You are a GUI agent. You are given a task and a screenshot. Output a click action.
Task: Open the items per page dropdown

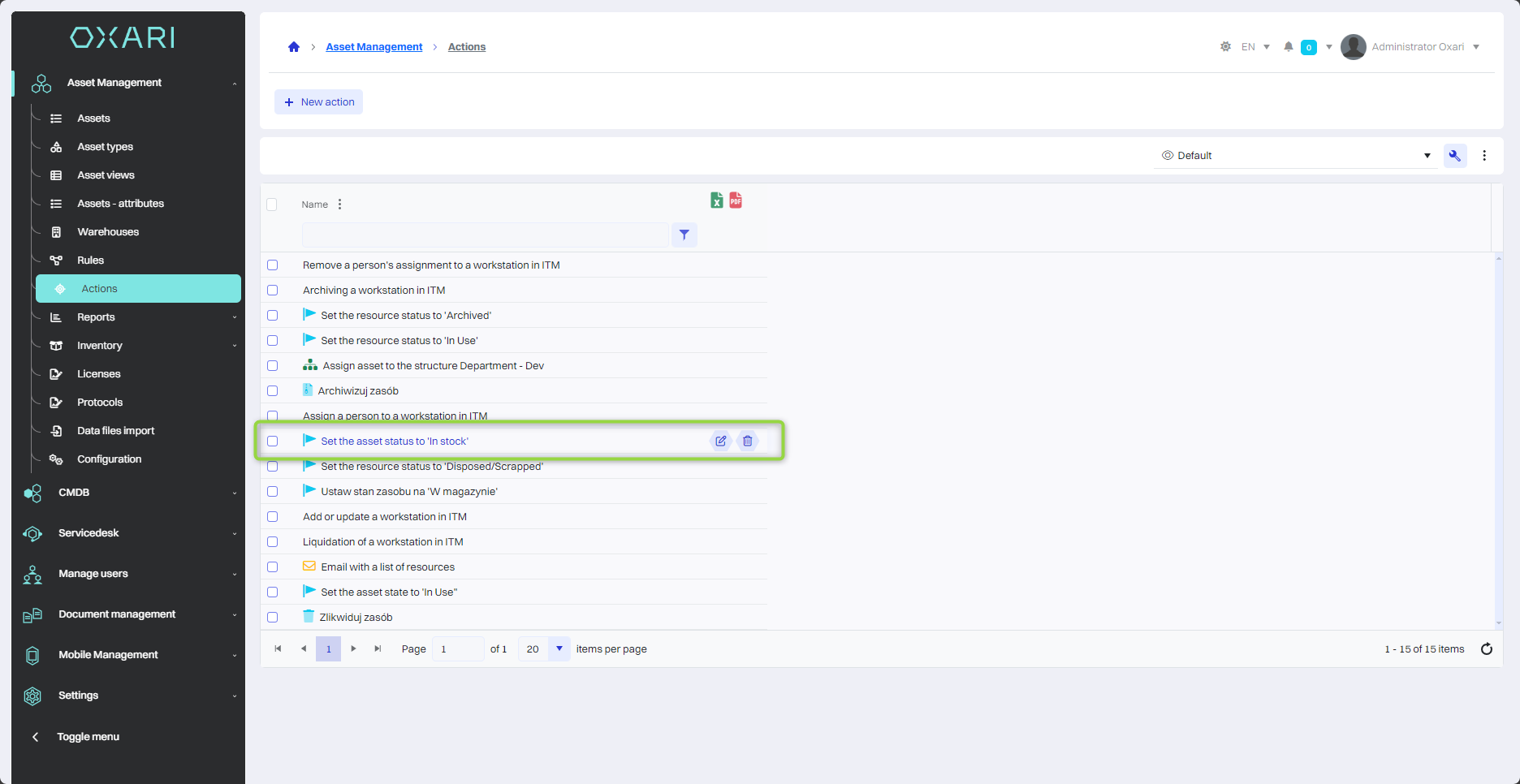coord(559,649)
